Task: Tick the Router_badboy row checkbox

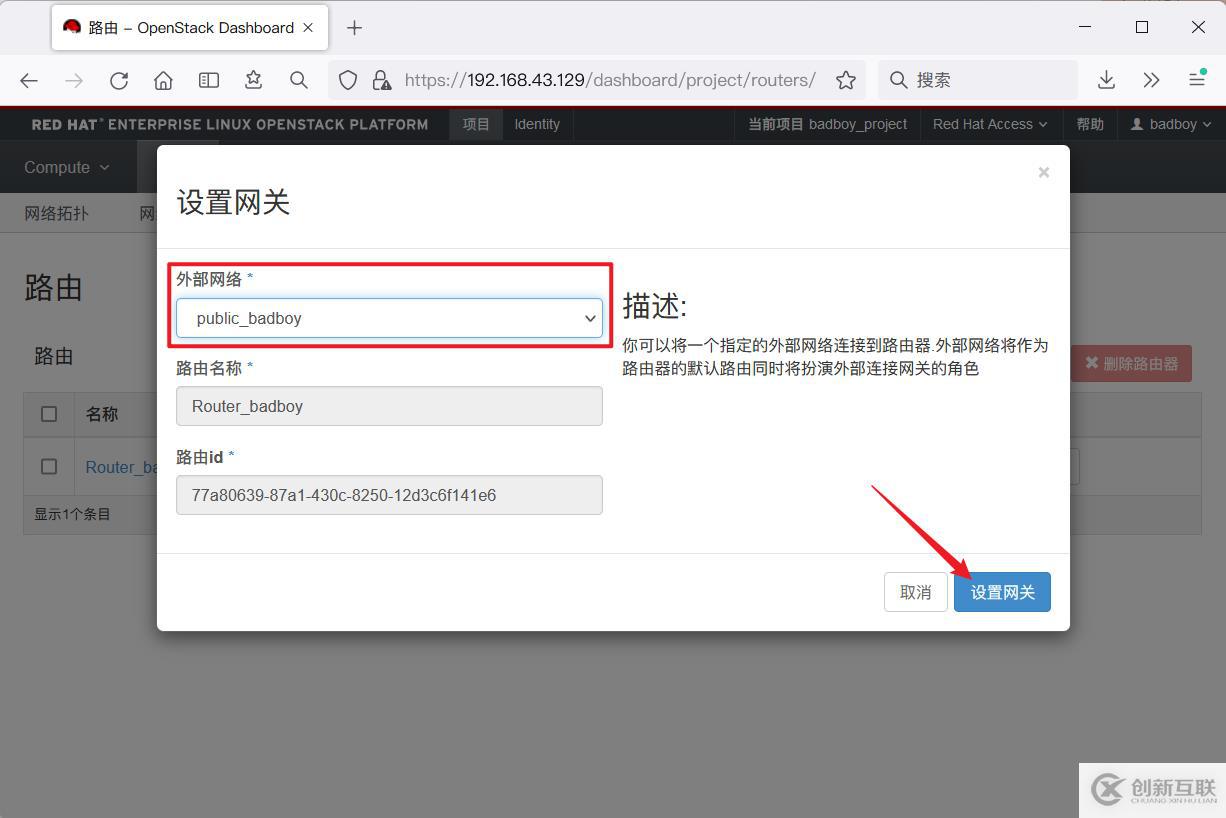Action: 49,466
